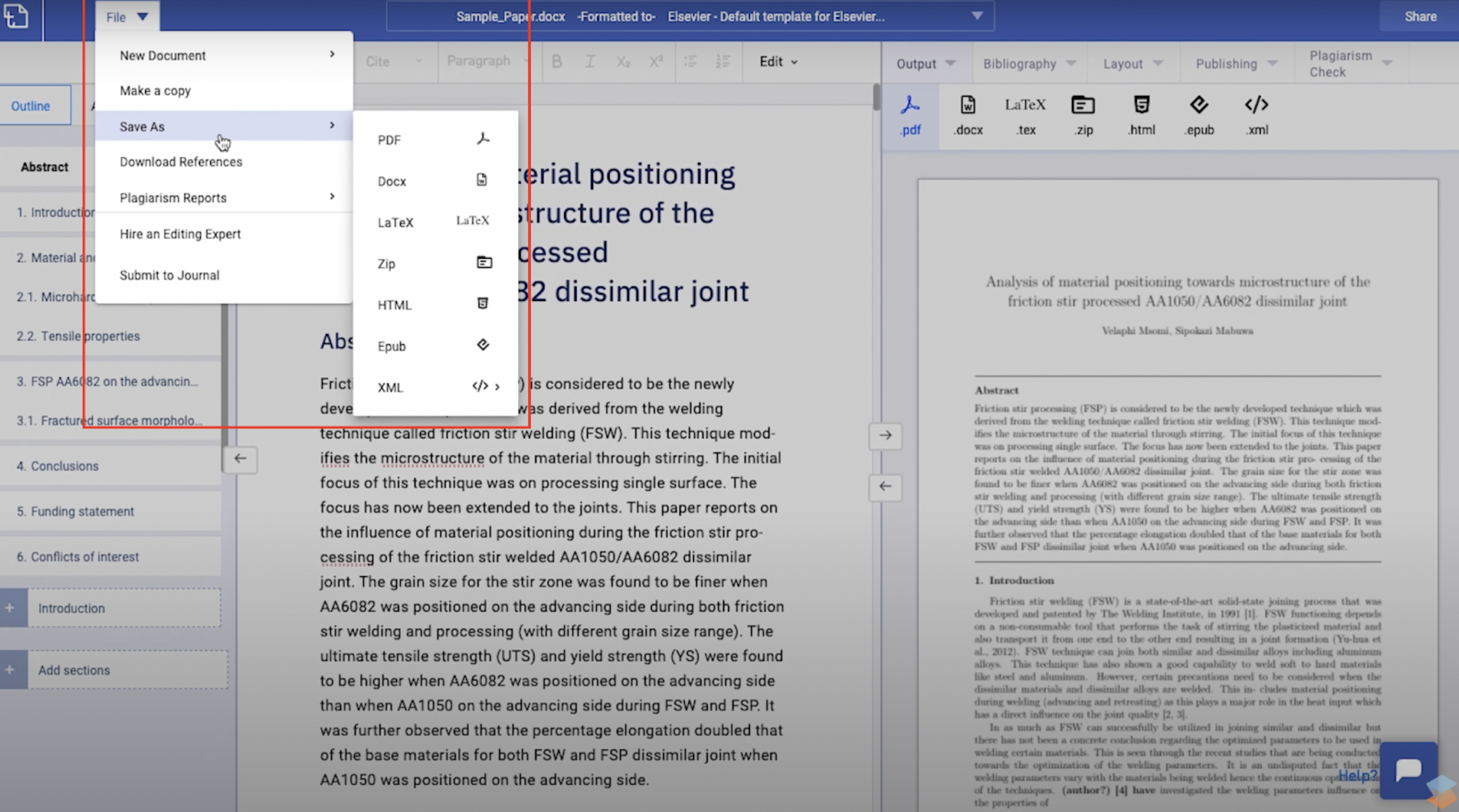
Task: Open the journal template dropdown
Action: [x=690, y=16]
